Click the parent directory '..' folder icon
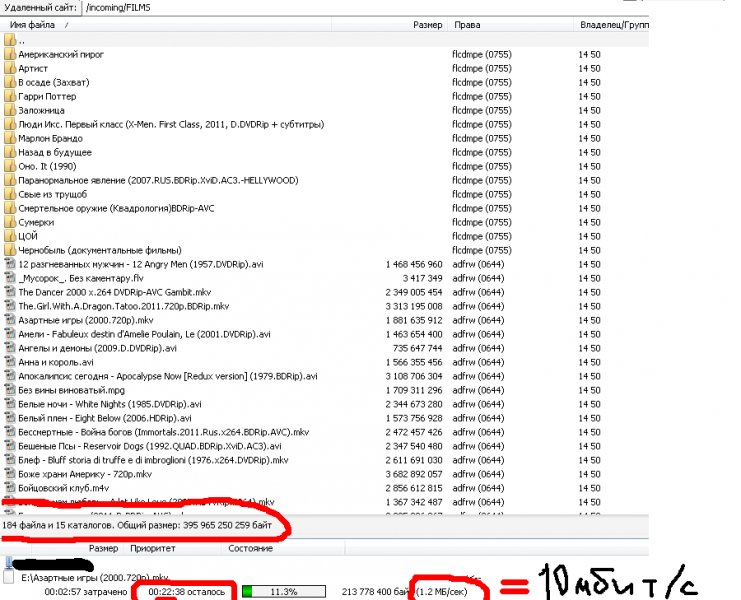Viewport: 741px width, 600px height. coord(9,41)
